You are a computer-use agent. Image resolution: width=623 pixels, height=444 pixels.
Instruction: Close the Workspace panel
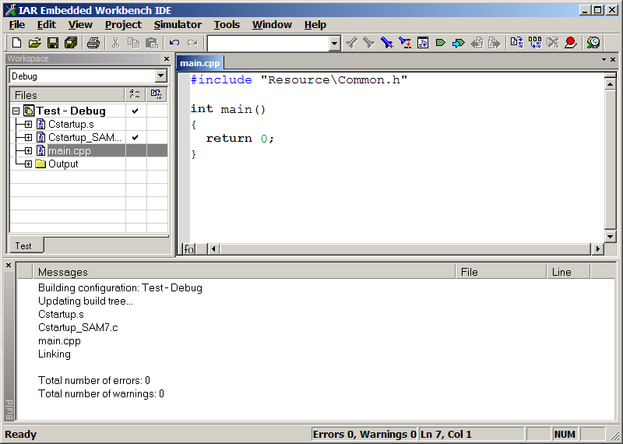167,59
